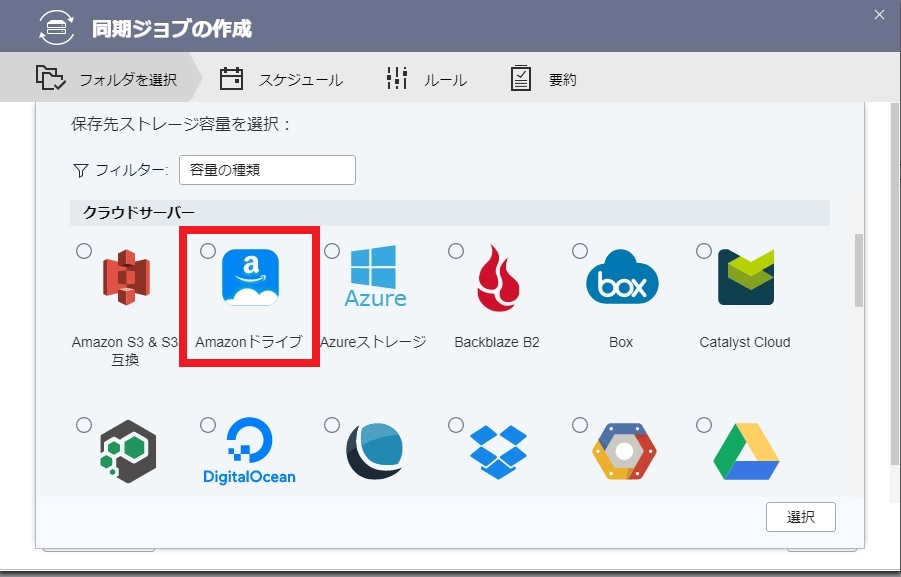Click the vertical scrollbar of storage list
Screen dimensions: 901x577
(x=857, y=270)
